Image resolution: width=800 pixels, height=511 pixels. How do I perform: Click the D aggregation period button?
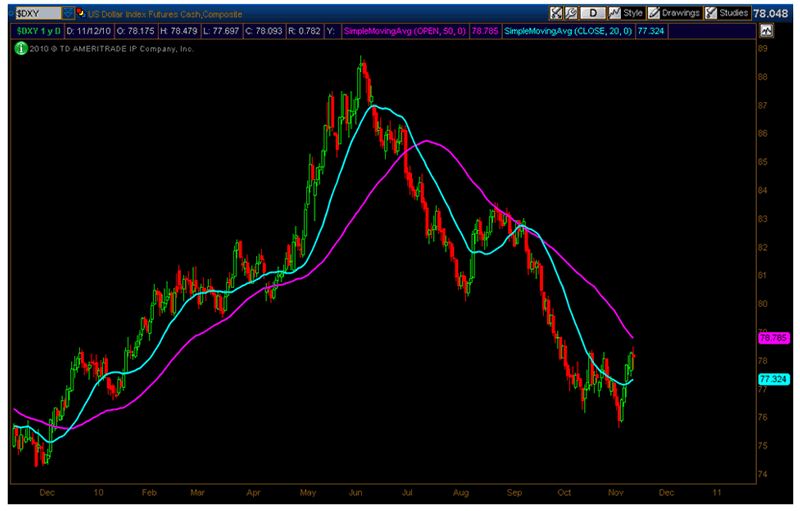(x=591, y=14)
